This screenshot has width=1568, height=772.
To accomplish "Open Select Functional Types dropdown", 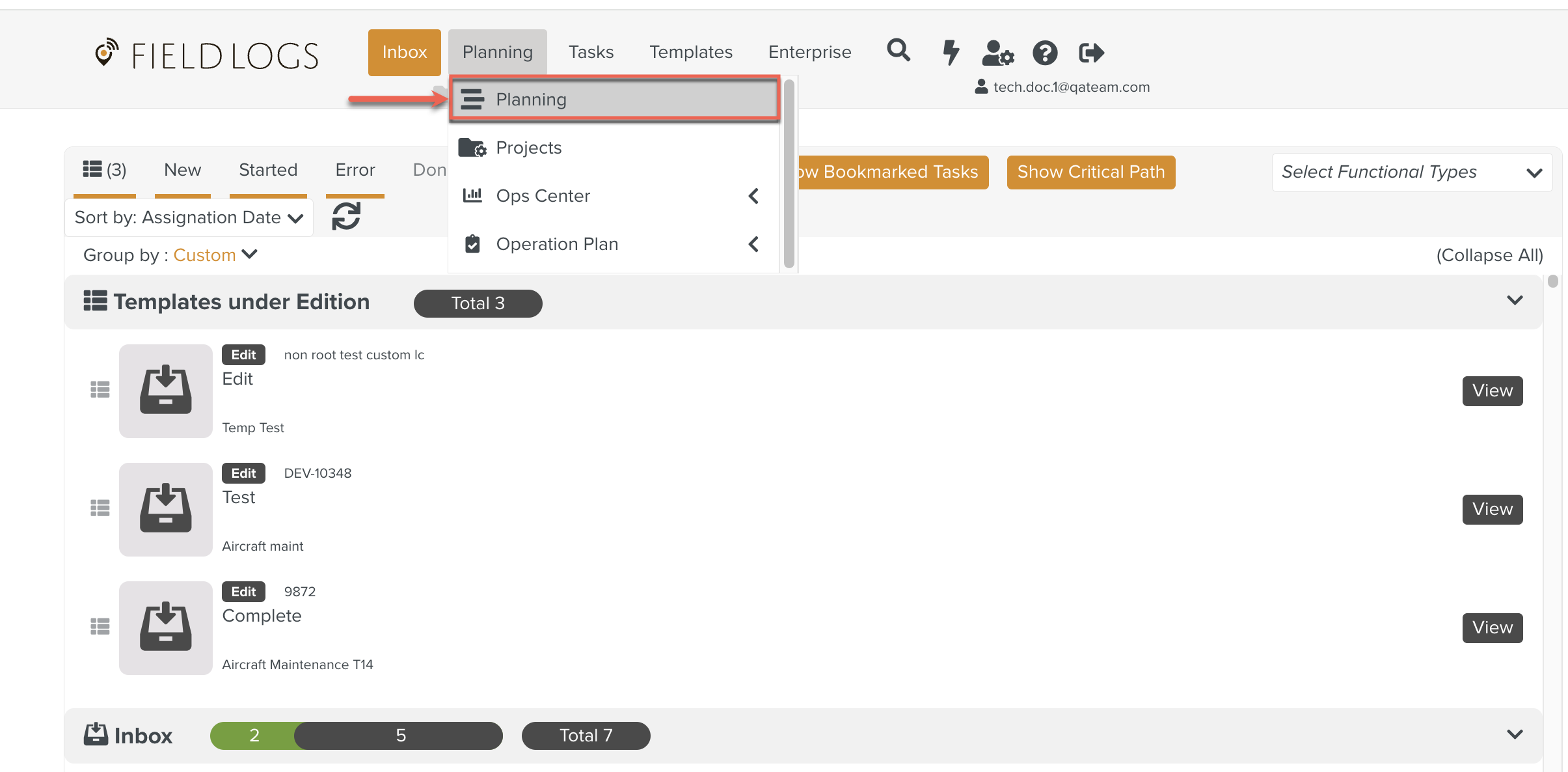I will tap(1411, 172).
